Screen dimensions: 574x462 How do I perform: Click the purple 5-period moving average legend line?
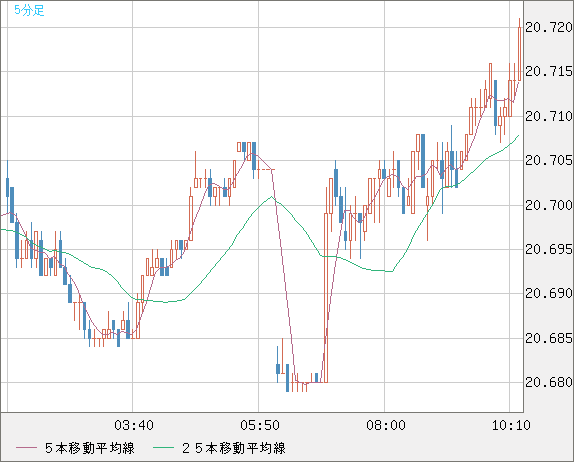point(26,448)
